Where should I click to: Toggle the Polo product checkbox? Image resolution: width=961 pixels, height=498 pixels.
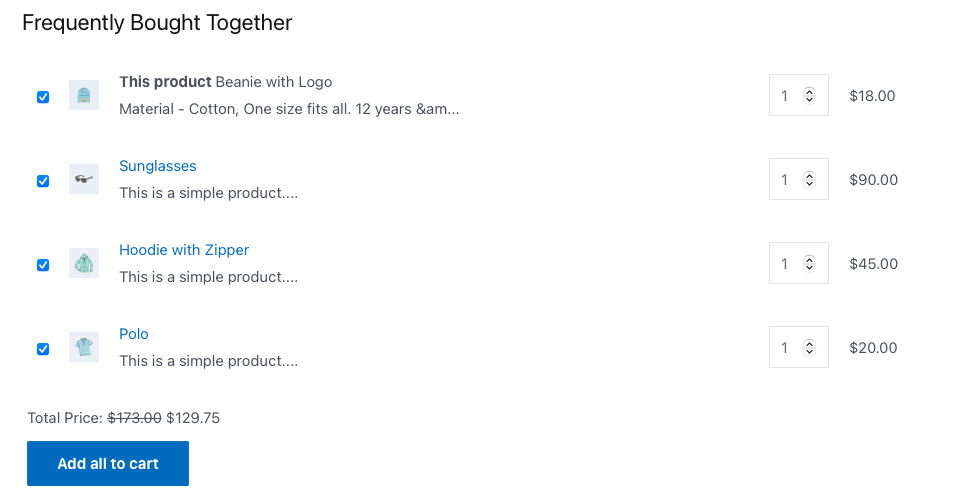[x=43, y=349]
